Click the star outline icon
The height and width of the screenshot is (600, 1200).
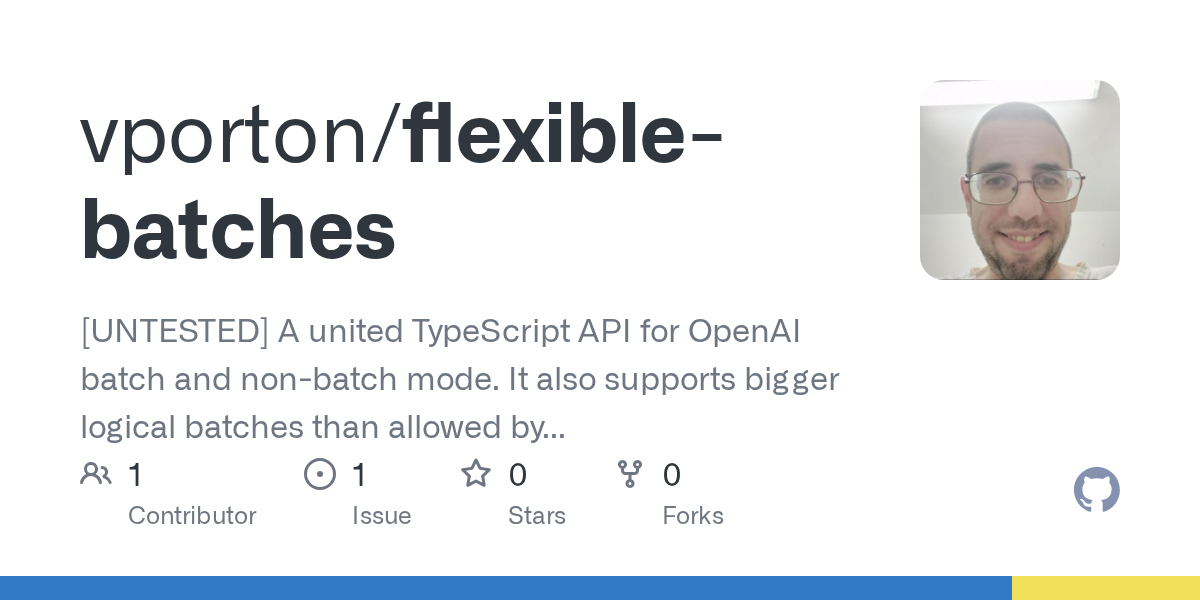click(x=476, y=474)
